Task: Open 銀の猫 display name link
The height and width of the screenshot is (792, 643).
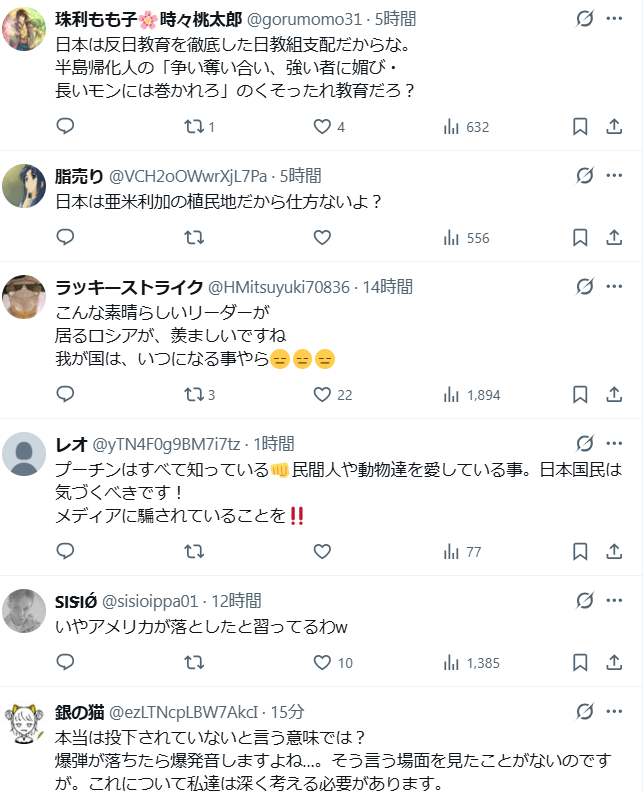Action: [x=79, y=711]
